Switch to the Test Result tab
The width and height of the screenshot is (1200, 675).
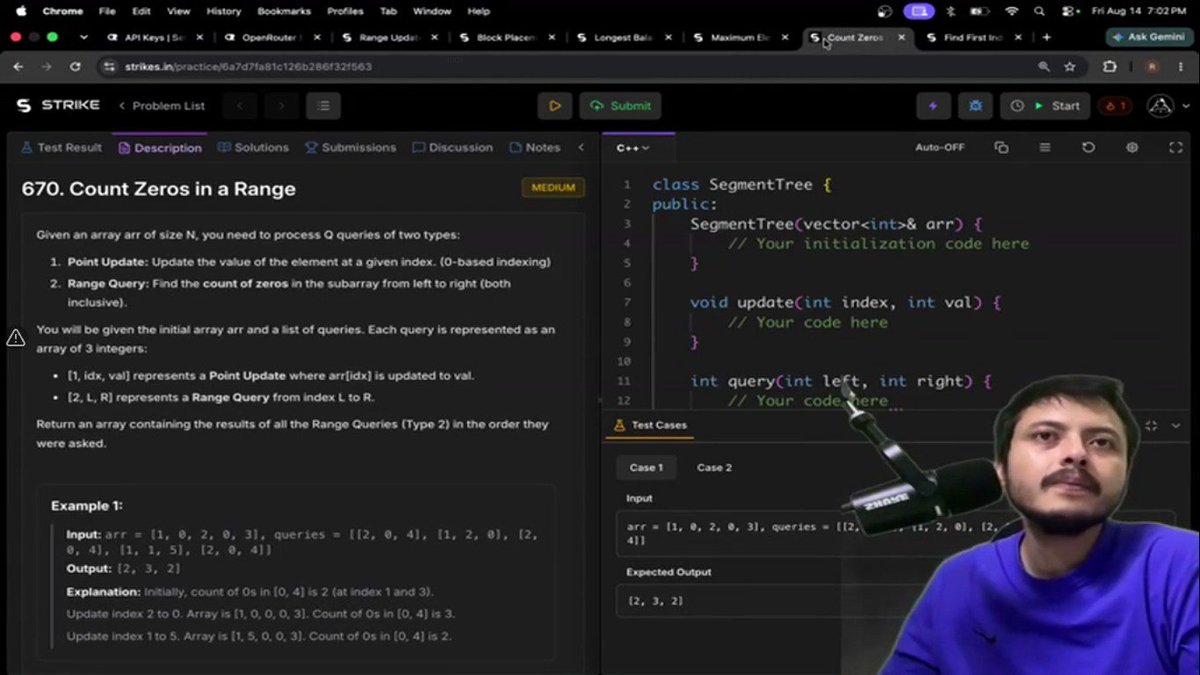point(61,147)
